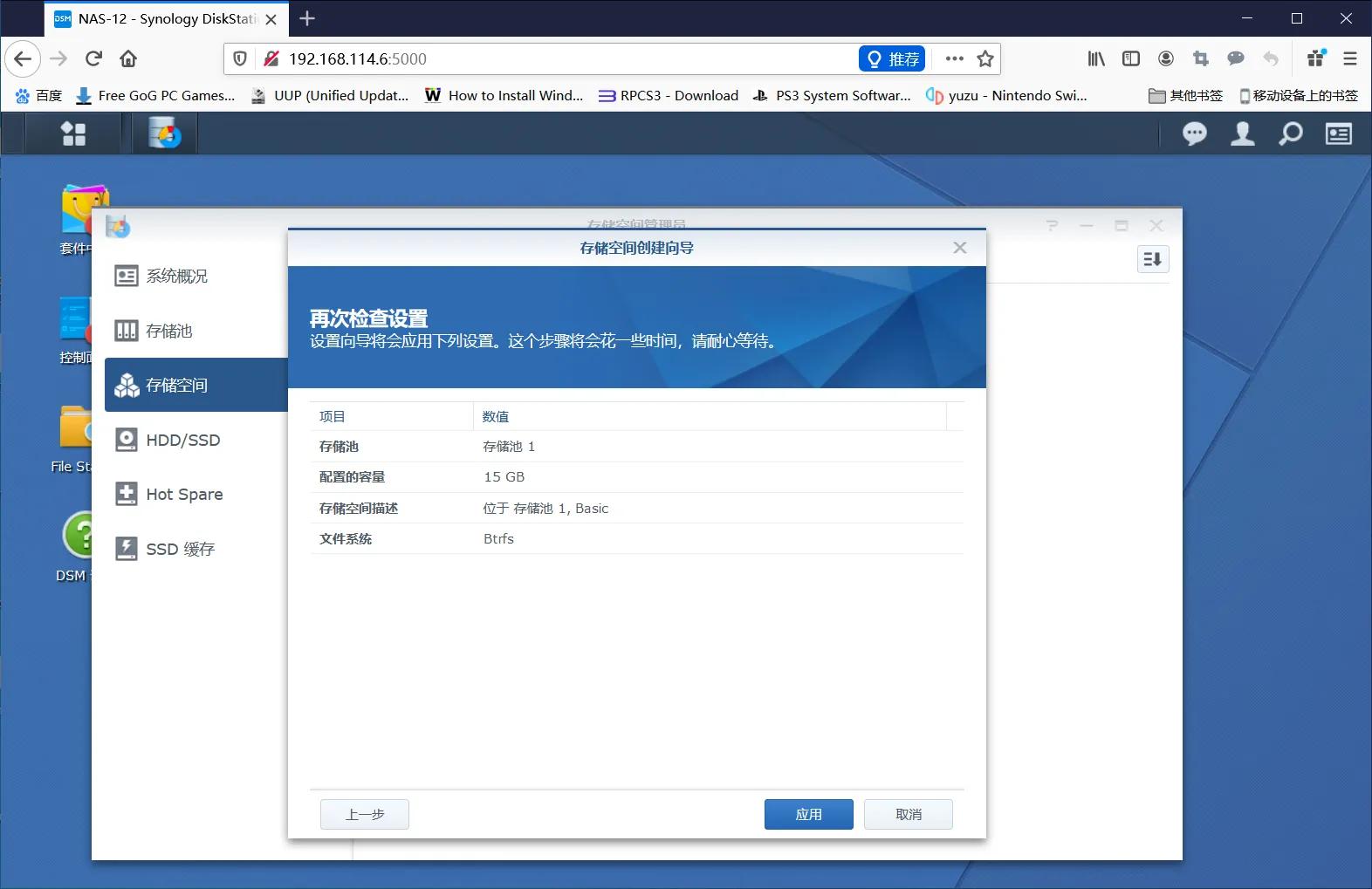Go back in Firefox
The image size is (1372, 889).
[x=23, y=58]
